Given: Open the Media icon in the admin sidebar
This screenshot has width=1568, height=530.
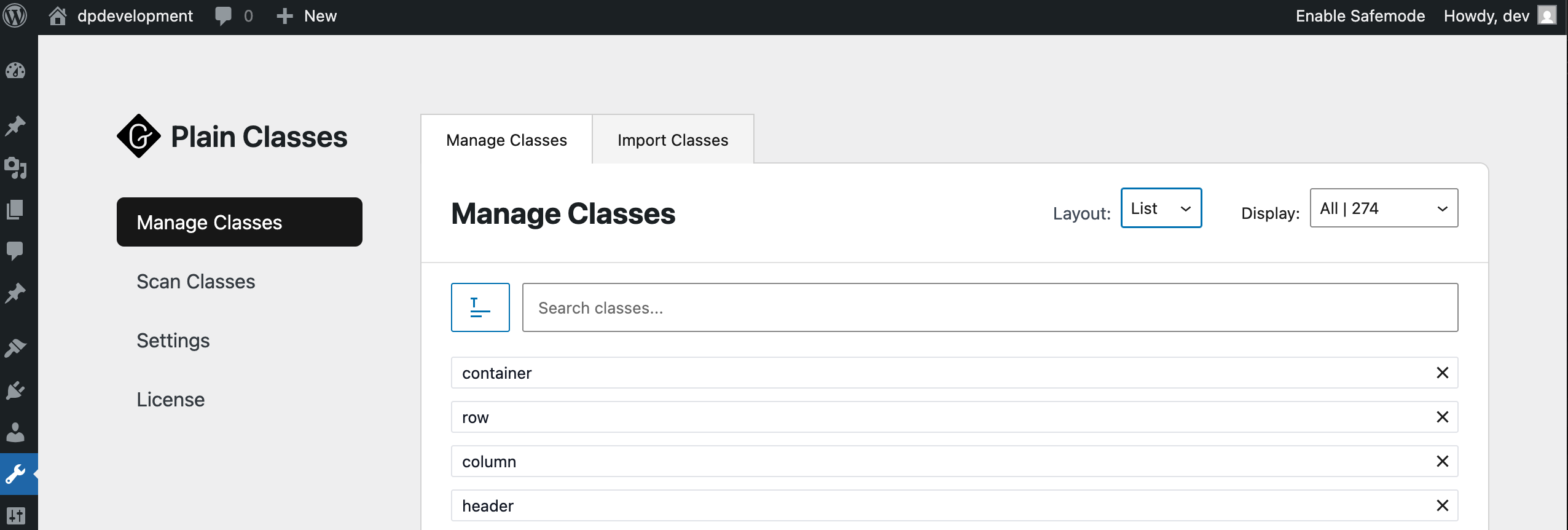Looking at the screenshot, I should coord(15,167).
